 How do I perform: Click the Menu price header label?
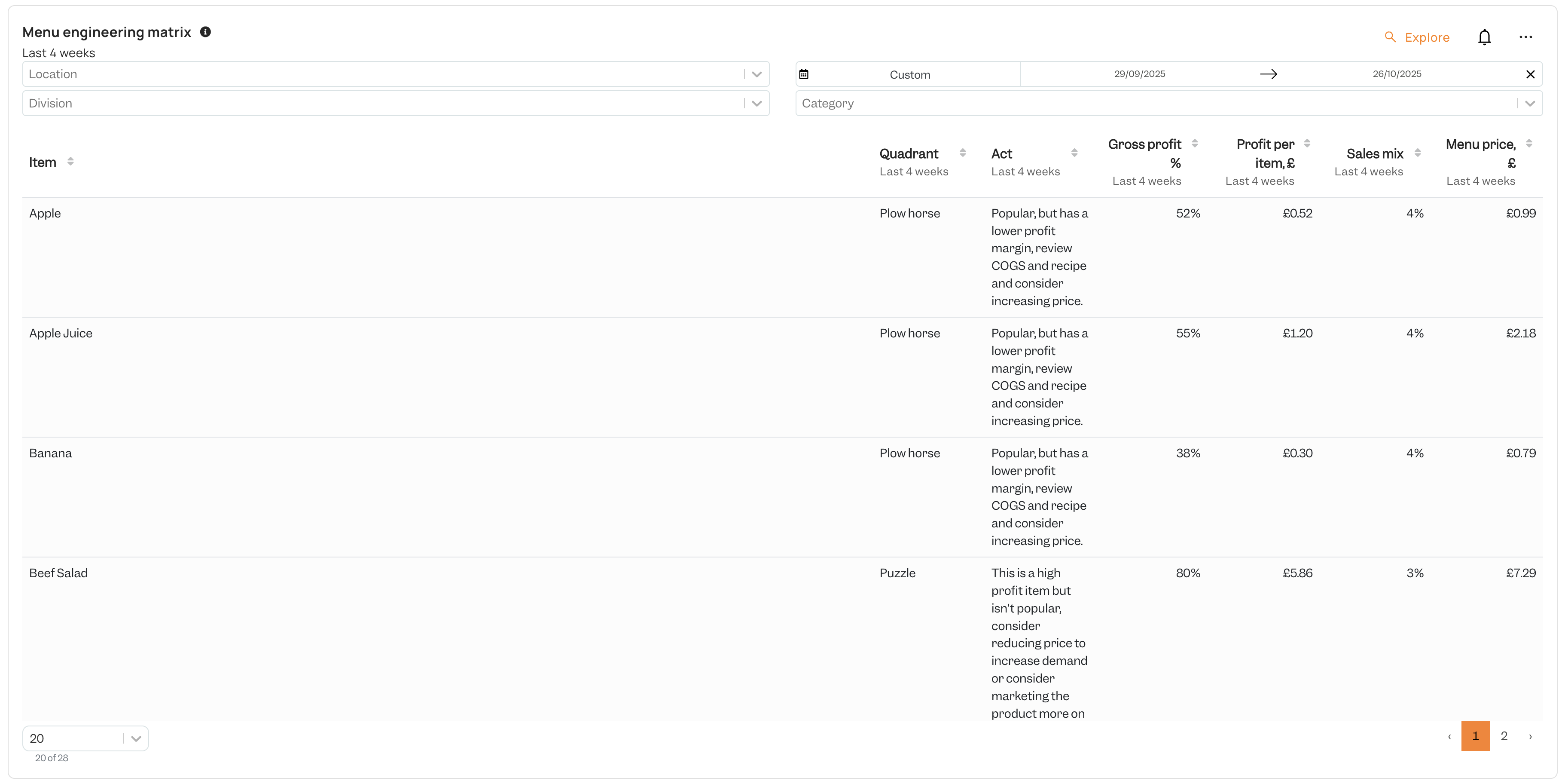pyautogui.click(x=1480, y=153)
